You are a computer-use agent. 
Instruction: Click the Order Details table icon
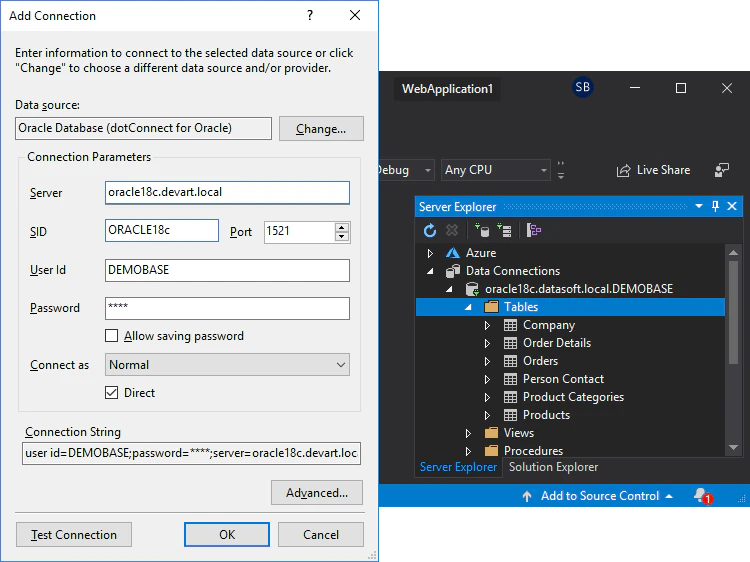click(510, 343)
